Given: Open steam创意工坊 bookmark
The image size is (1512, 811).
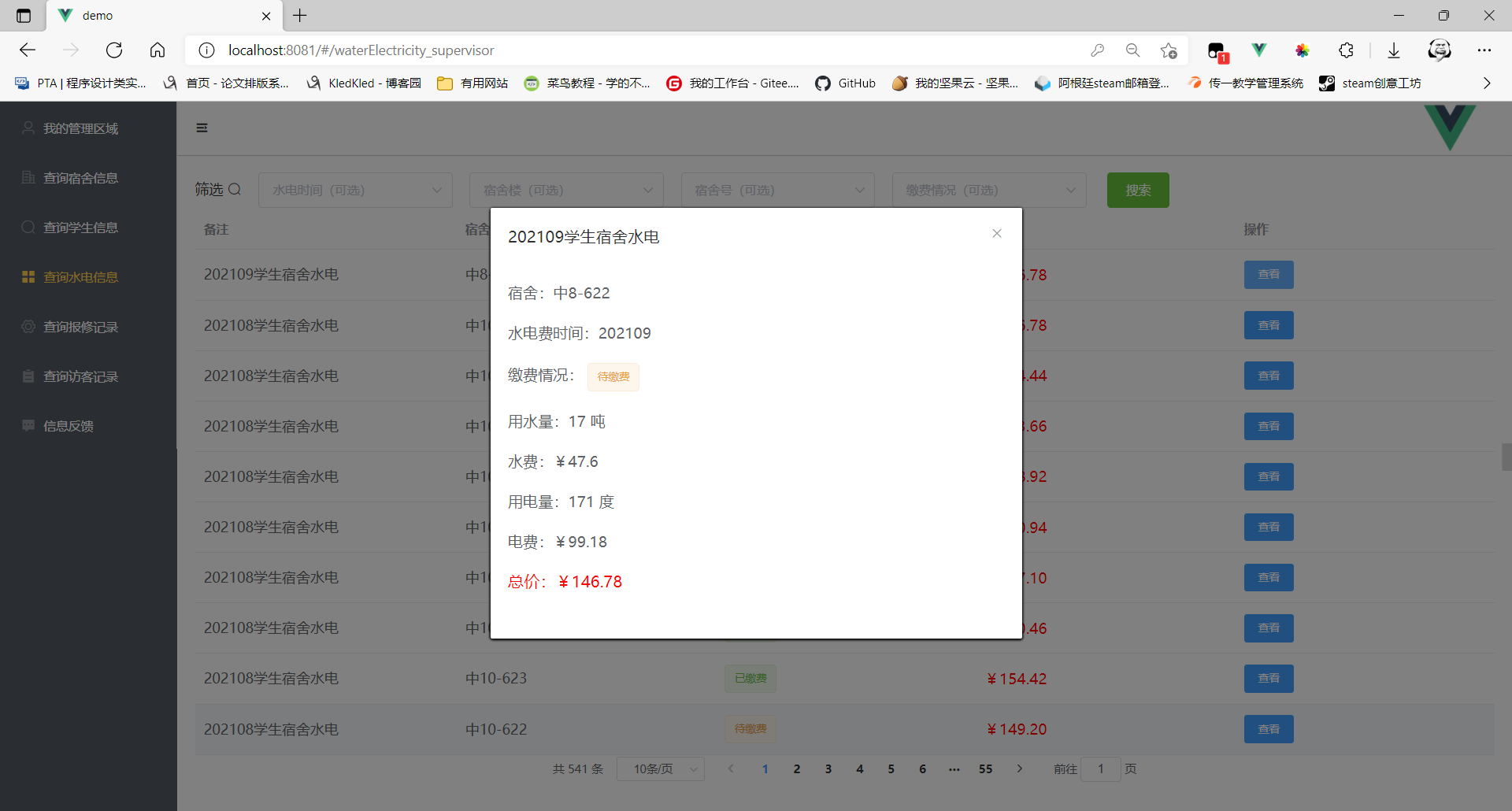Looking at the screenshot, I should 1370,83.
